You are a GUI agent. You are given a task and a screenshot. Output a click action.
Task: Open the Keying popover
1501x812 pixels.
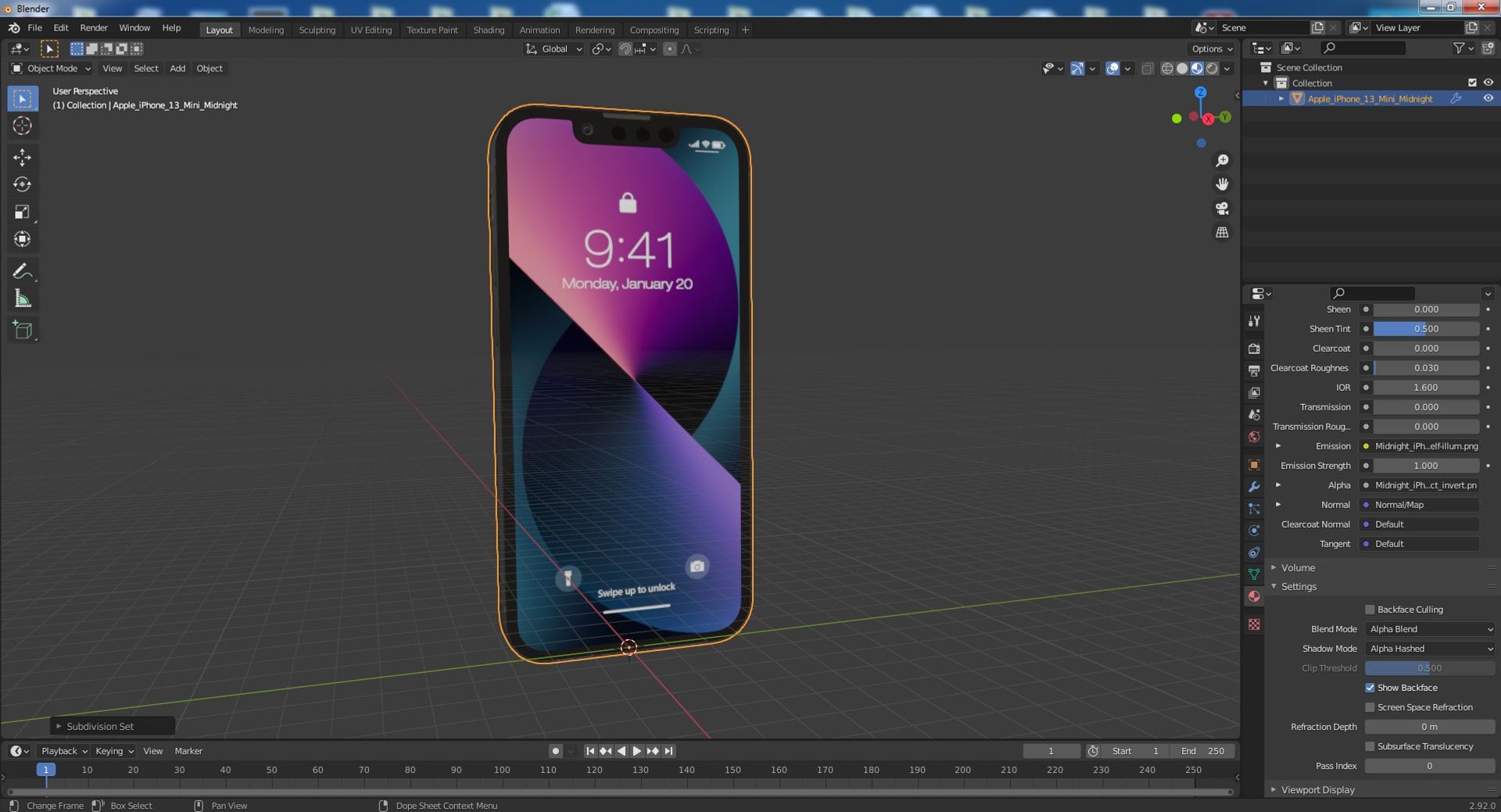[x=113, y=751]
